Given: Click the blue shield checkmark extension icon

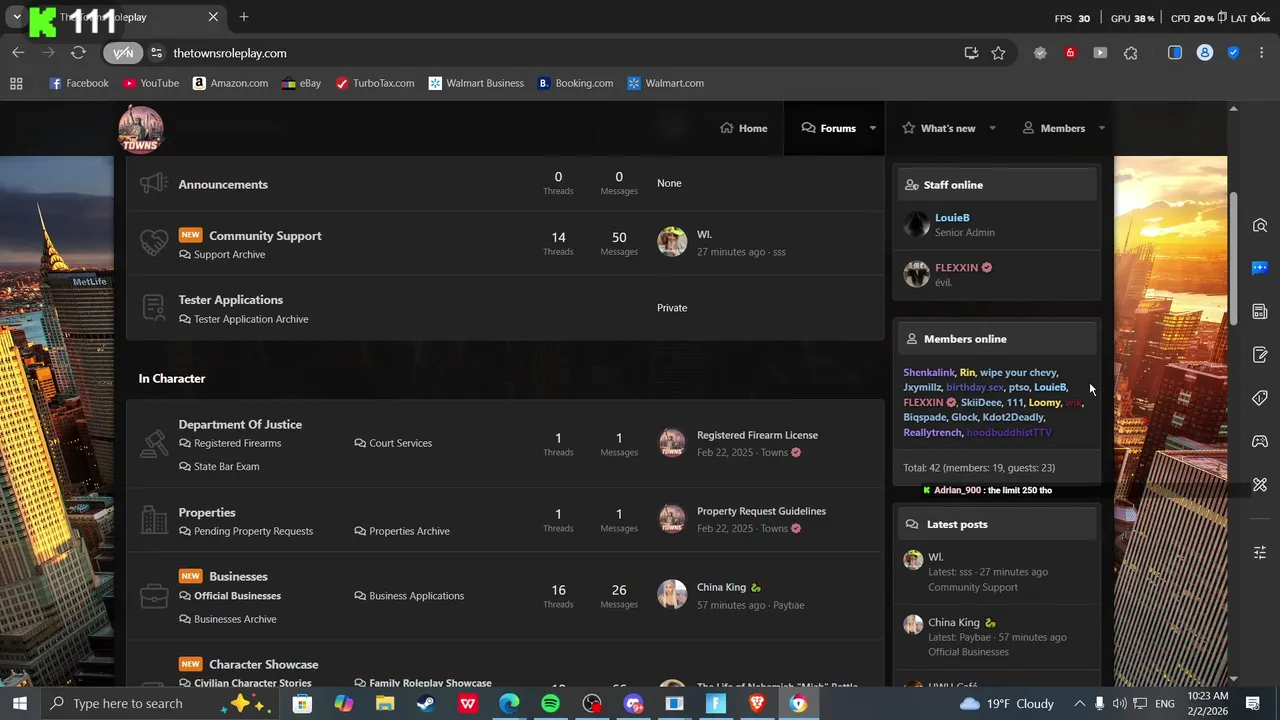Looking at the screenshot, I should pos(1233,53).
